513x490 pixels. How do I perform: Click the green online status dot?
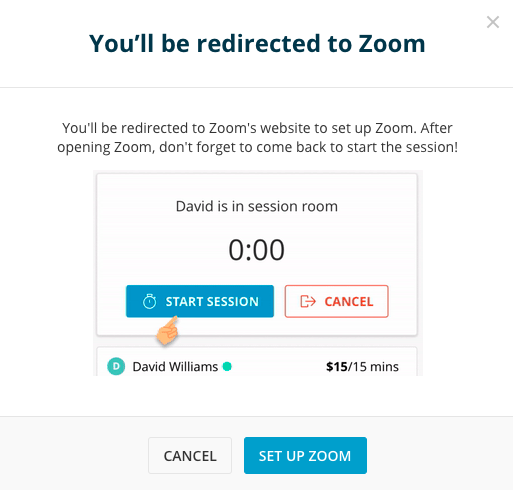[x=227, y=367]
